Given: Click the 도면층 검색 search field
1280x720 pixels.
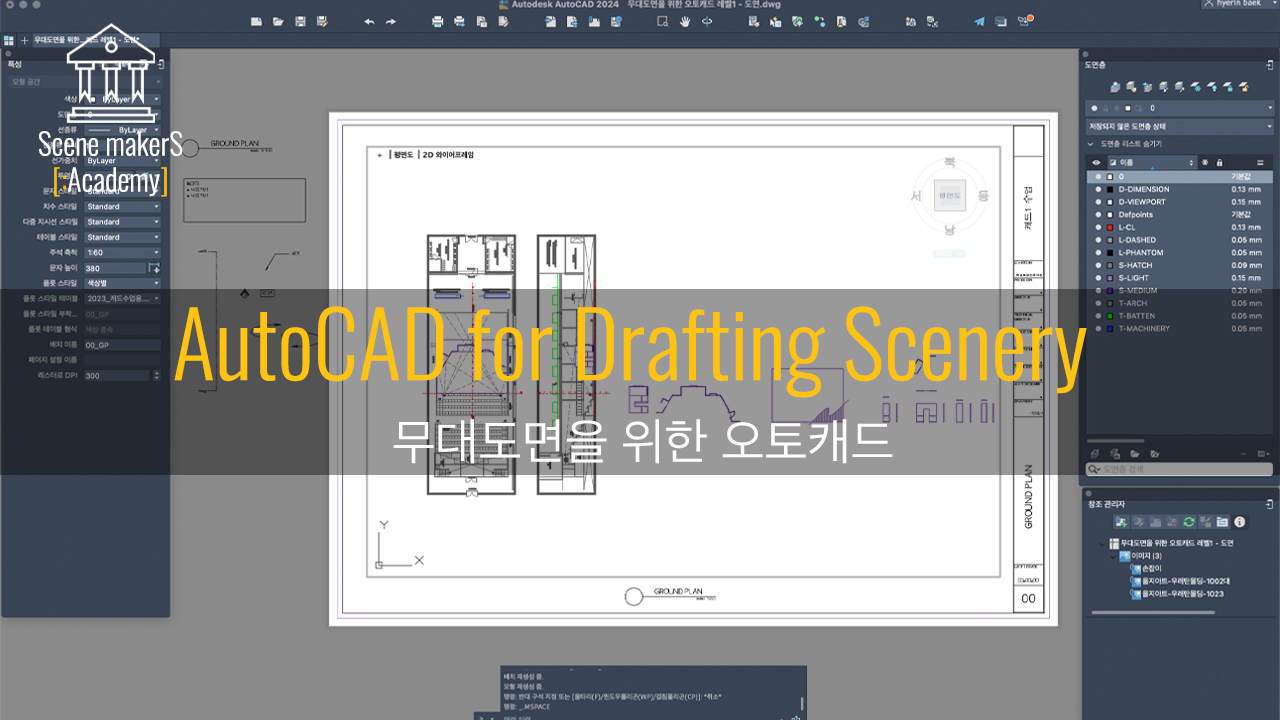Looking at the screenshot, I should tap(1180, 468).
